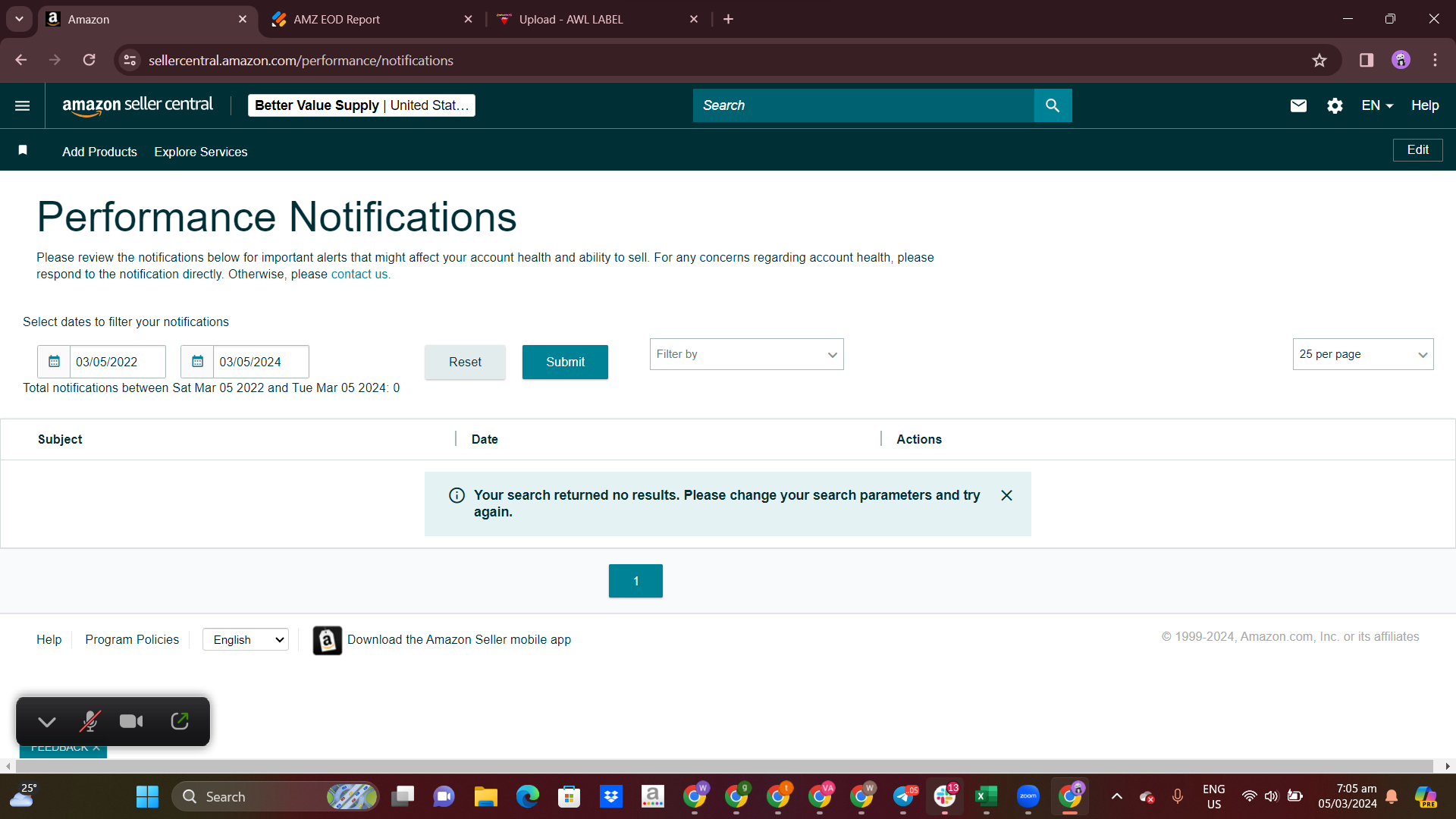Screen dimensions: 1456x819
Task: Follow the contact us link
Action: click(x=359, y=275)
